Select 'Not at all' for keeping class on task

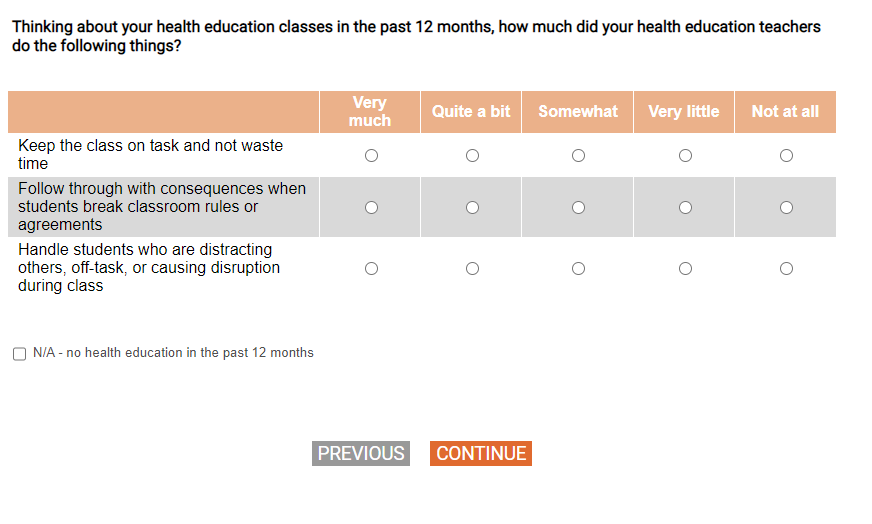coord(786,156)
